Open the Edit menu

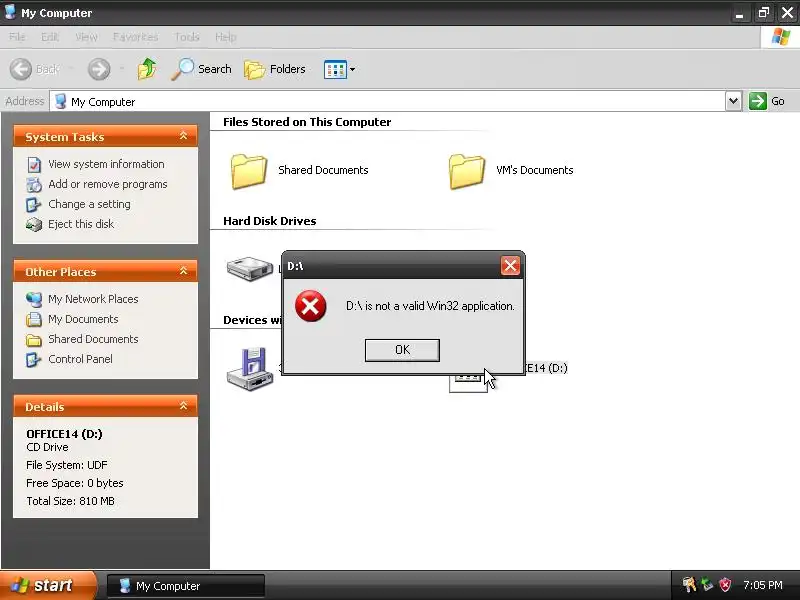(x=49, y=37)
